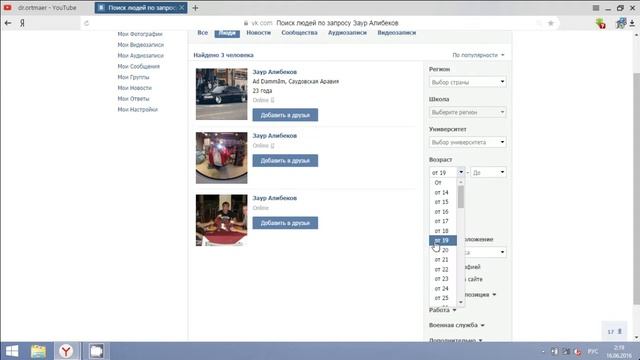This screenshot has height=360, width=640.
Task: Click the scroll-to-top button at bottom right
Action: (614, 331)
